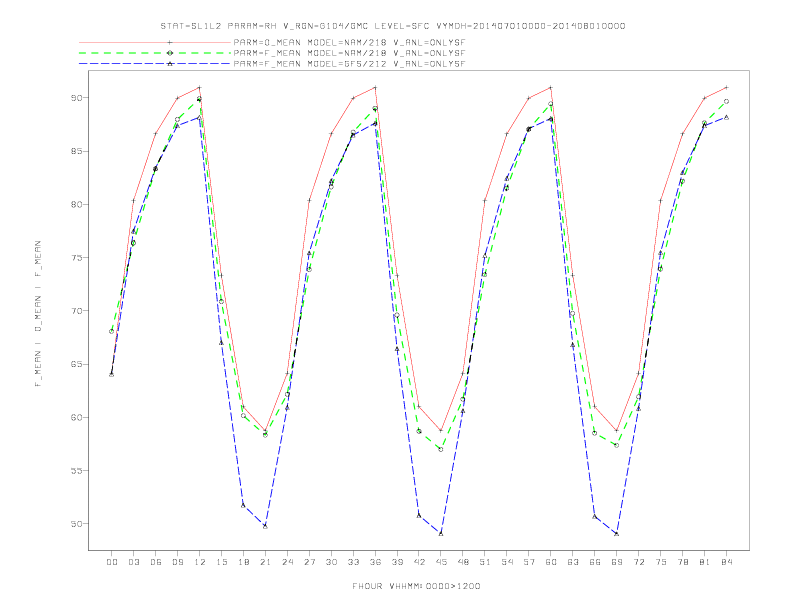The height and width of the screenshot is (612, 792).
Task: Click the circle marker on the green legend line
Action: (x=170, y=53)
